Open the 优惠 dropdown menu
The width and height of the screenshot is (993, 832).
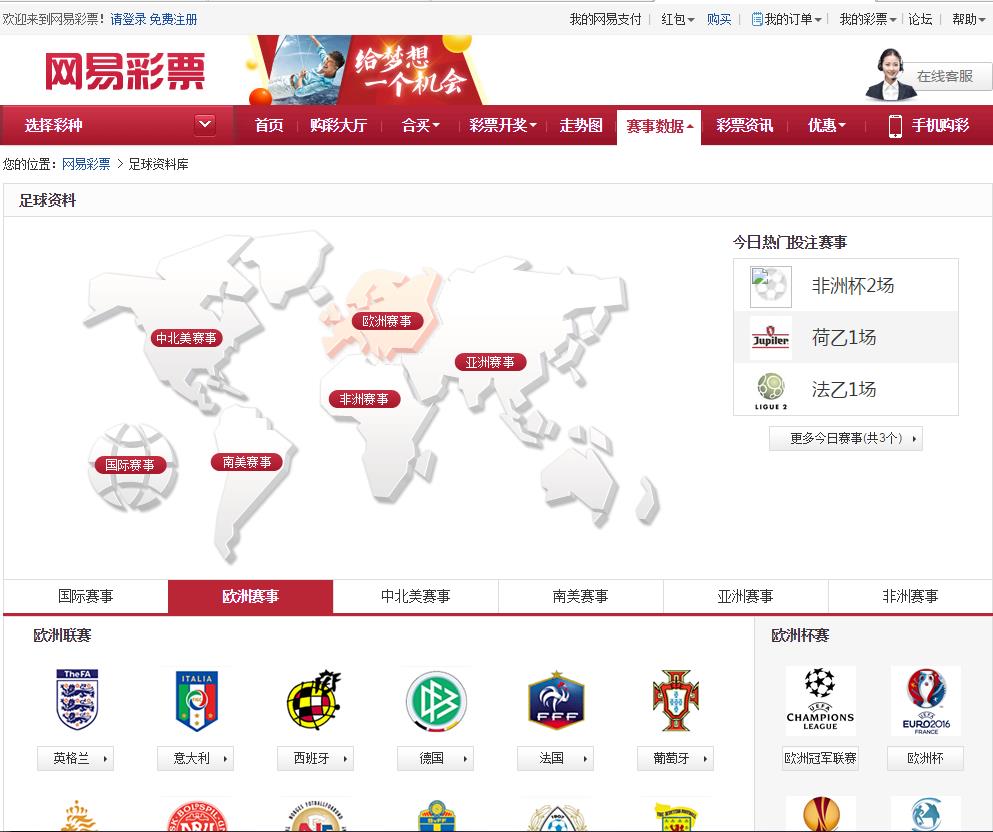[x=826, y=125]
